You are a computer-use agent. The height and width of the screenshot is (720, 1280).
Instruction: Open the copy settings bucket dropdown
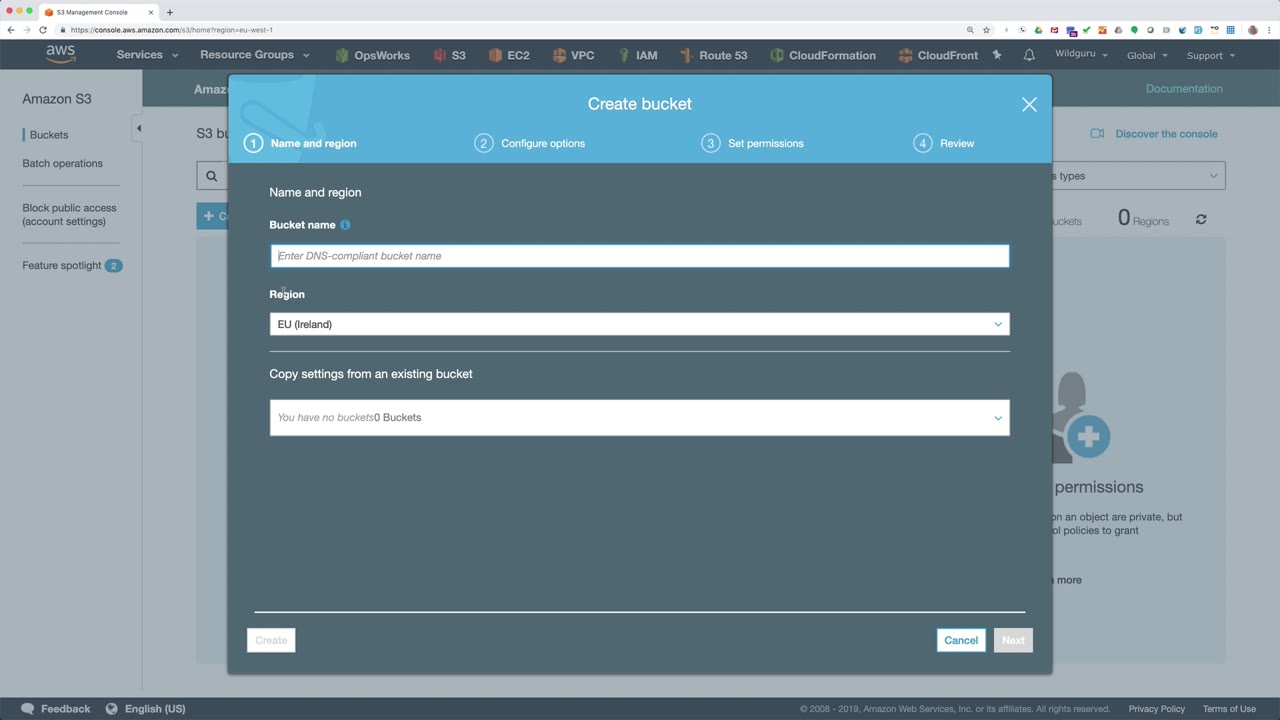pos(639,418)
